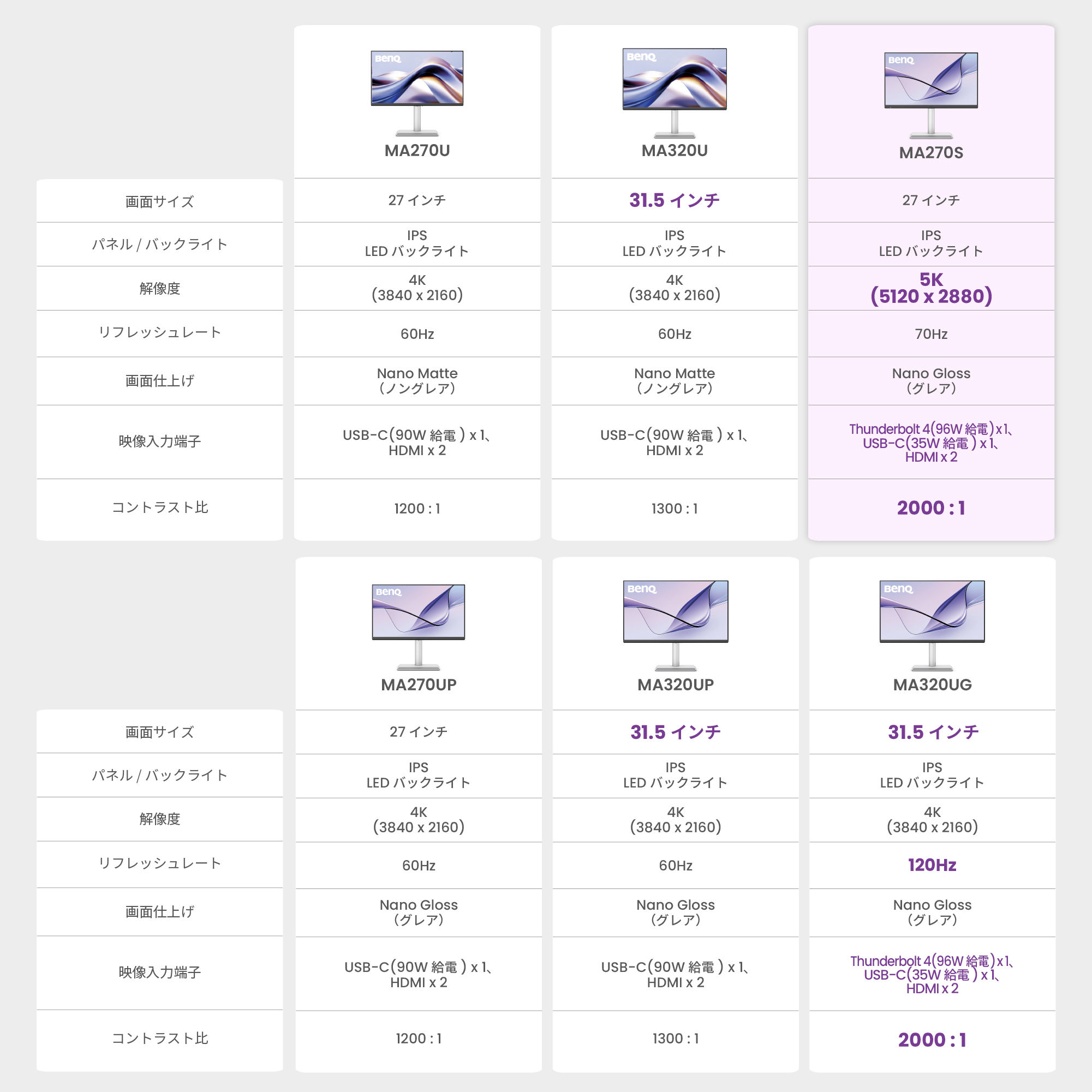The width and height of the screenshot is (1092, 1092).
Task: Click the MA320U monitor image
Action: 675,93
